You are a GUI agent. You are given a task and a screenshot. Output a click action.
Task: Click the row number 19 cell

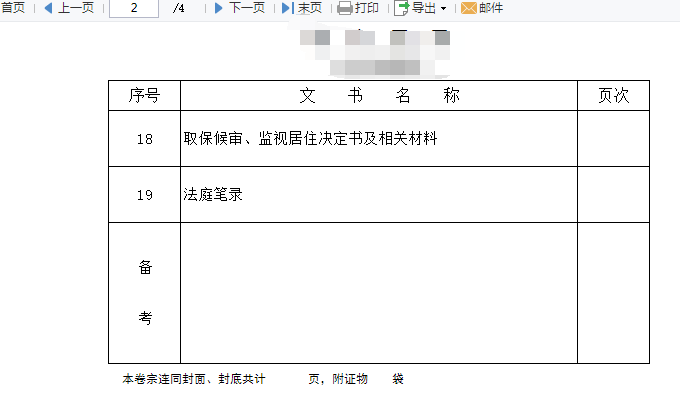tap(144, 194)
